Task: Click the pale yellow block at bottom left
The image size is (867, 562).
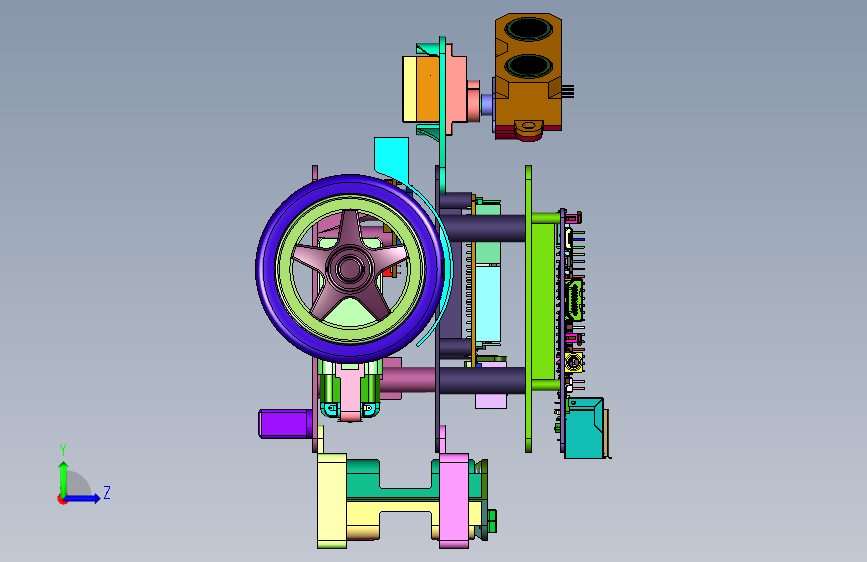Action: 332,501
